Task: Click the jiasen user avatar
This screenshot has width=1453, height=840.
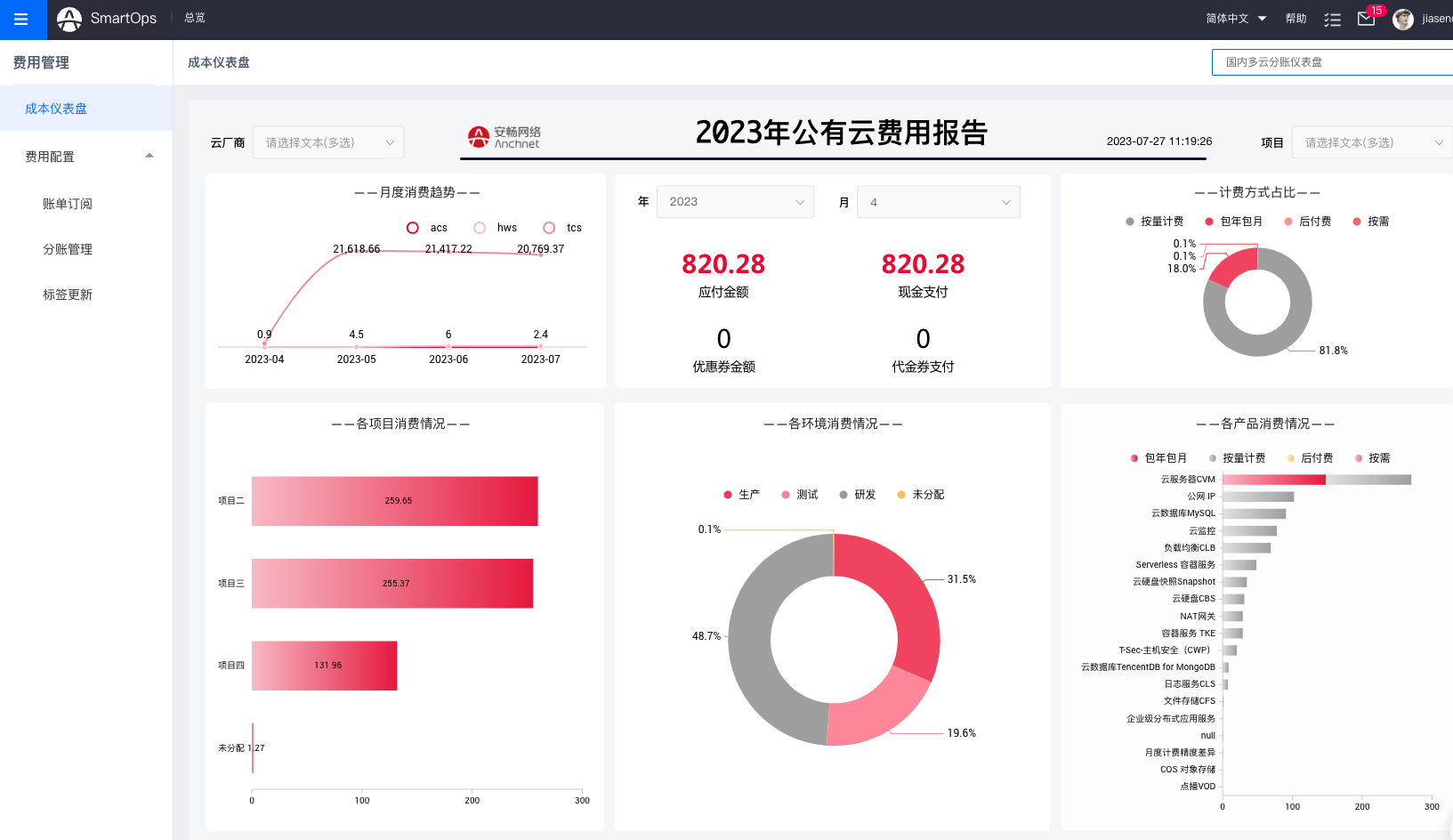Action: click(1403, 19)
